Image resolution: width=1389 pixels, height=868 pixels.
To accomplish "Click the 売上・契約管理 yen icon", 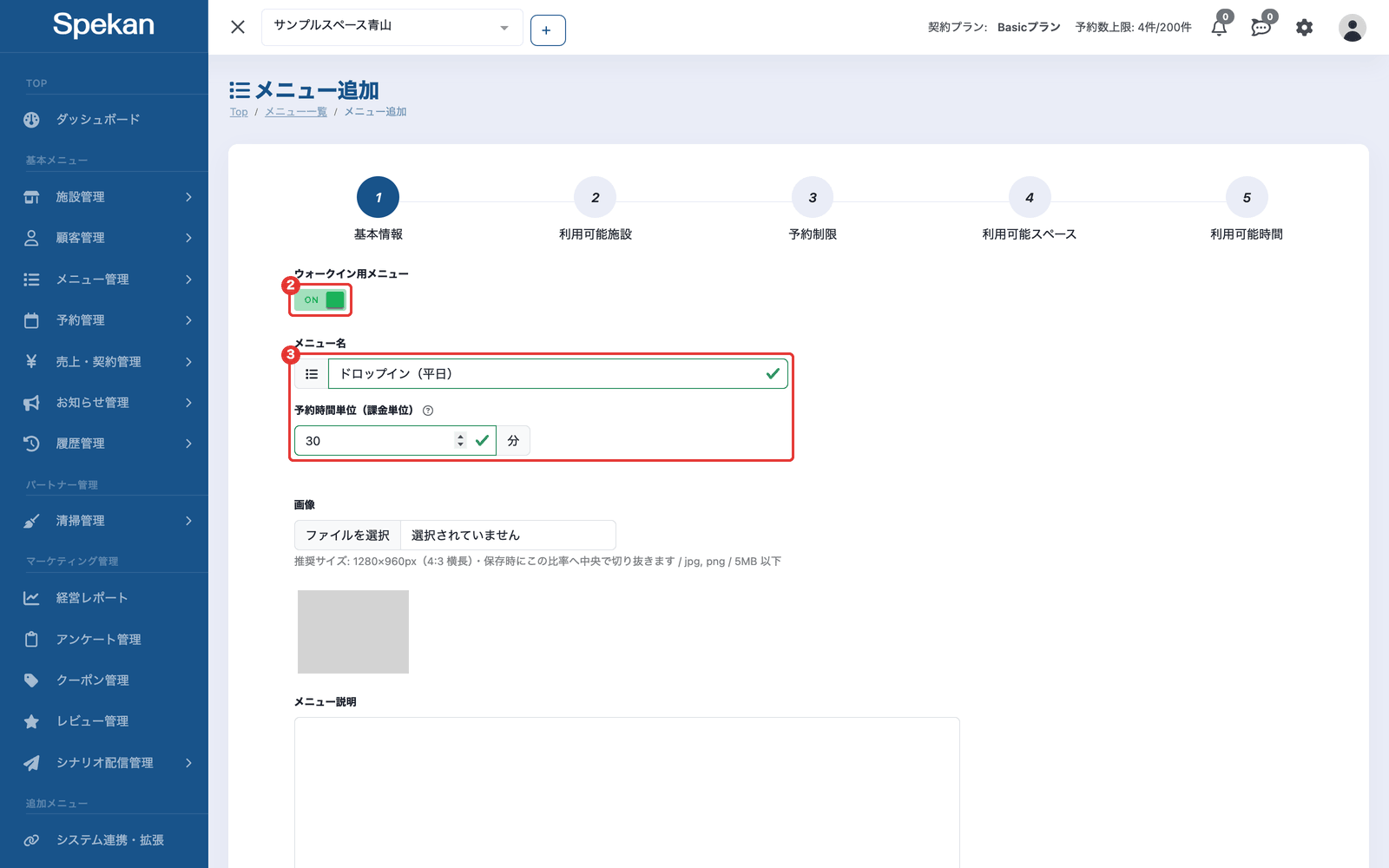I will [x=31, y=361].
